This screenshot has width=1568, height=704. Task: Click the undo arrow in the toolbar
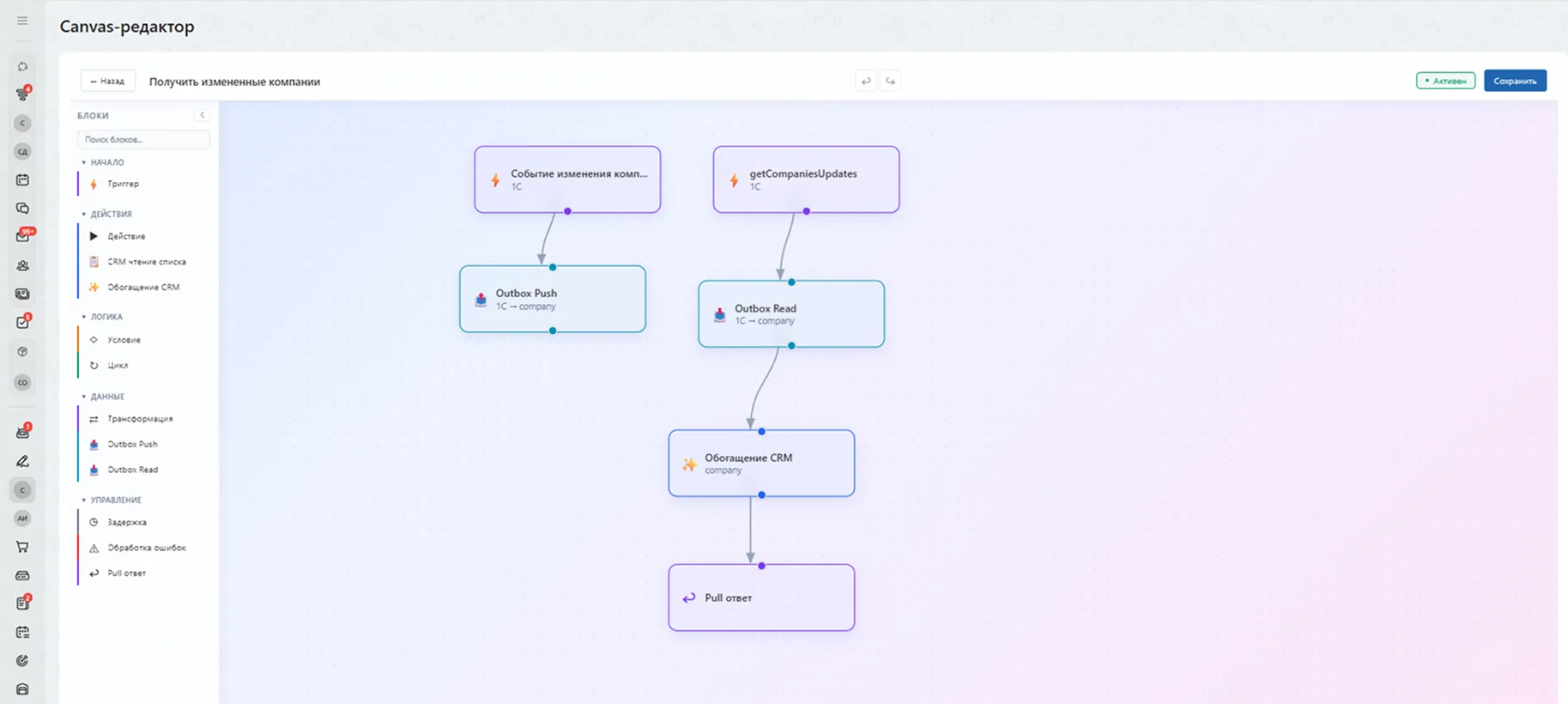(866, 81)
